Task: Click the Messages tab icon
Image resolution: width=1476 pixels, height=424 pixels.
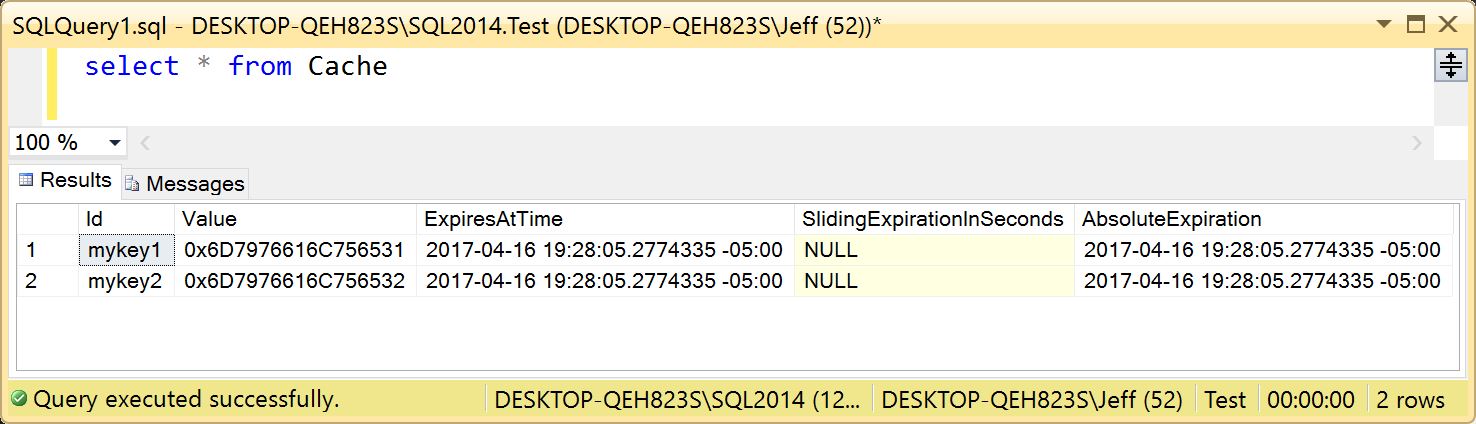Action: click(x=132, y=184)
